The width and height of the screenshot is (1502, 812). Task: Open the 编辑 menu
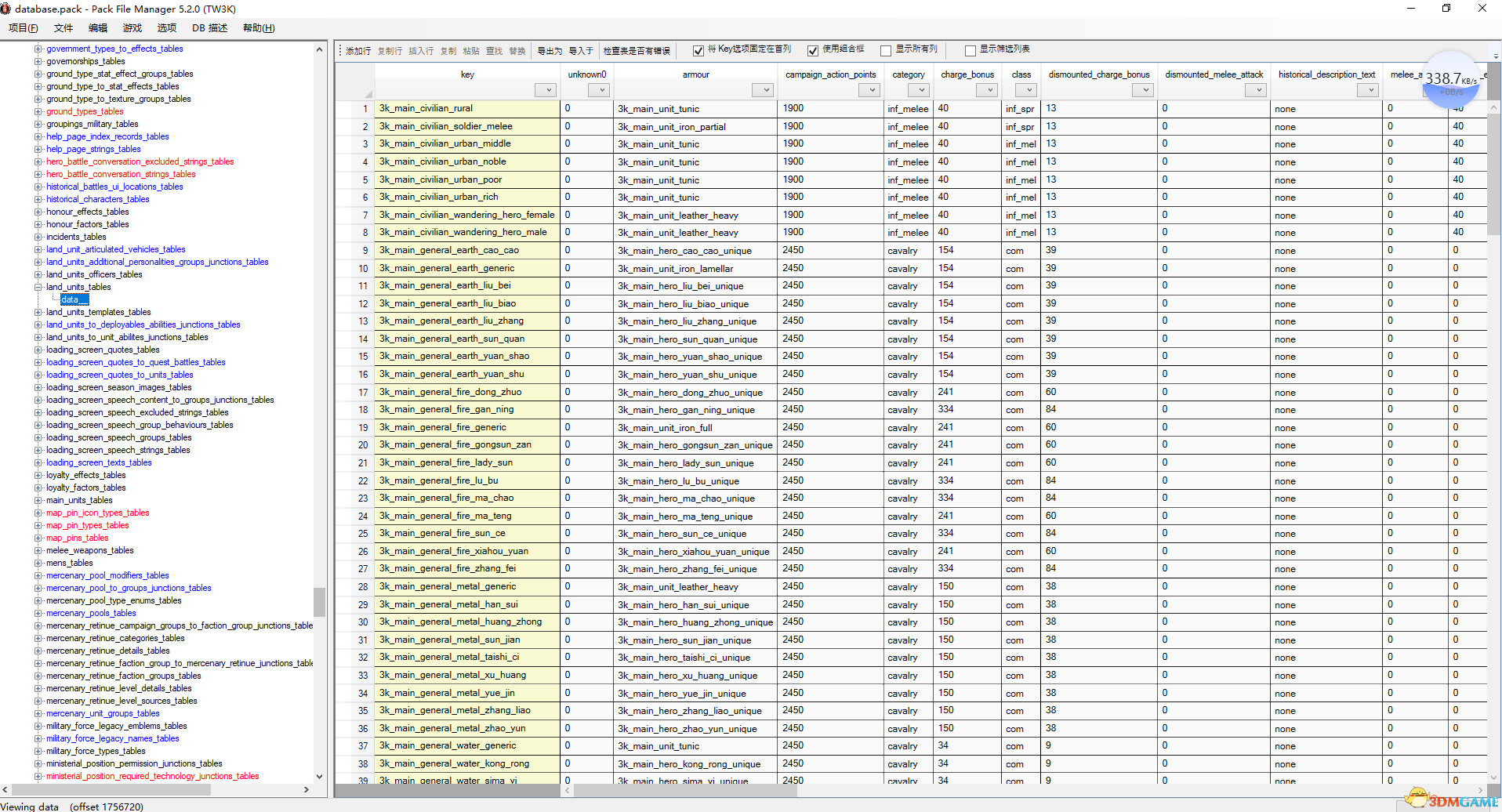point(98,28)
